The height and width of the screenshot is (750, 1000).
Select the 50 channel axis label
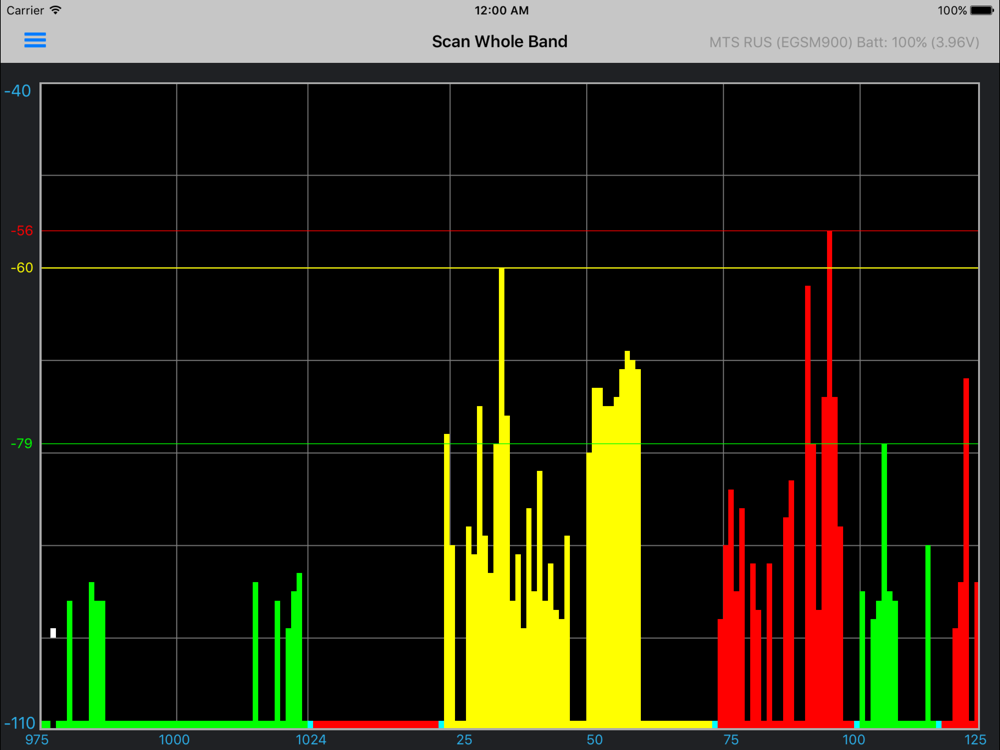(594, 740)
